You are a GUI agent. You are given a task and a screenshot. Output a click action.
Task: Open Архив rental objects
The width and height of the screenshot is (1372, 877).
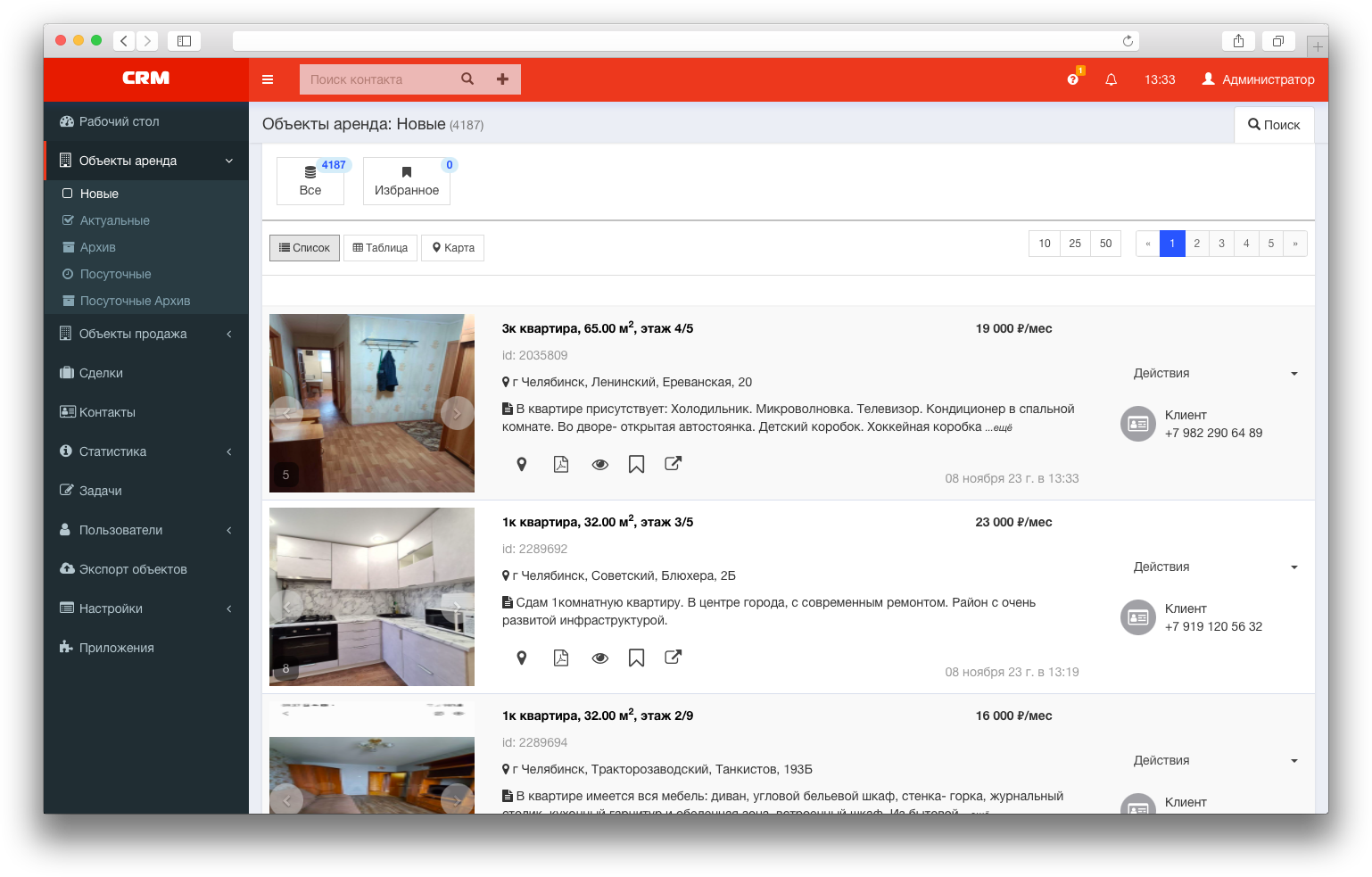point(146,247)
